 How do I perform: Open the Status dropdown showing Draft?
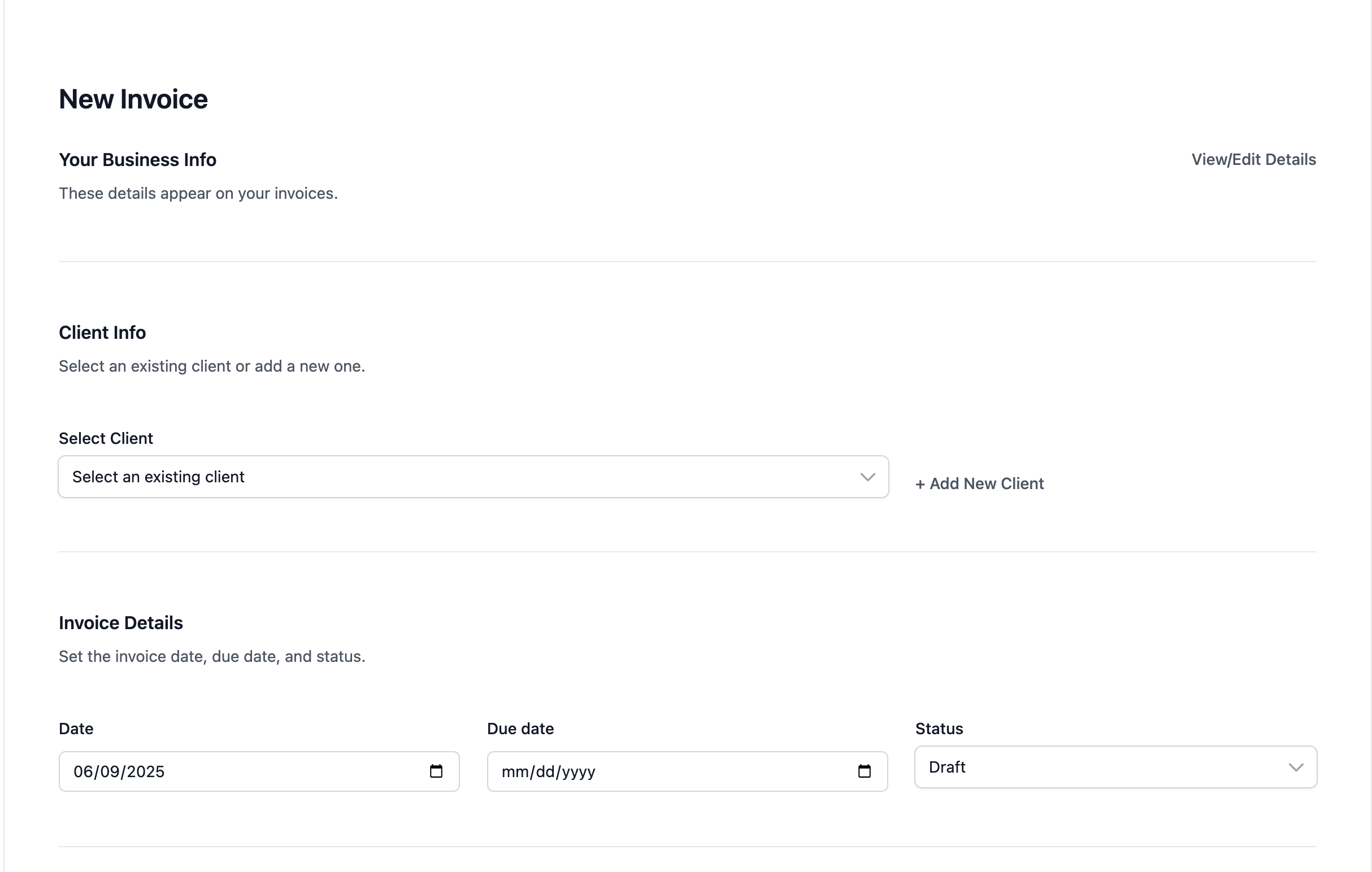coord(1115,767)
